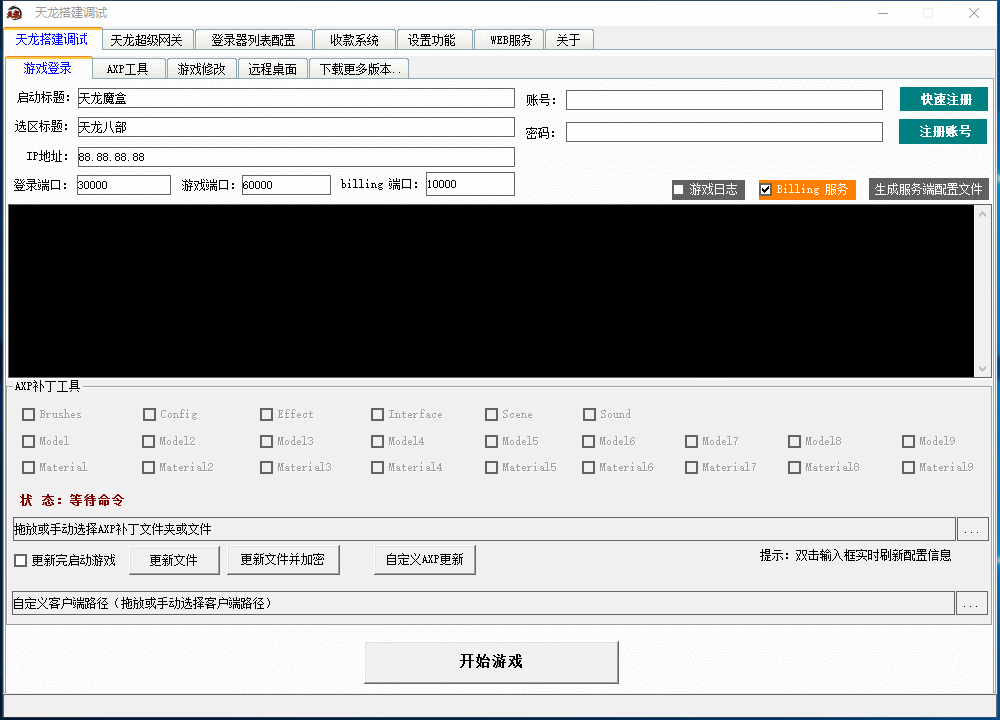Click the AXP补丁 file path field

(483, 529)
